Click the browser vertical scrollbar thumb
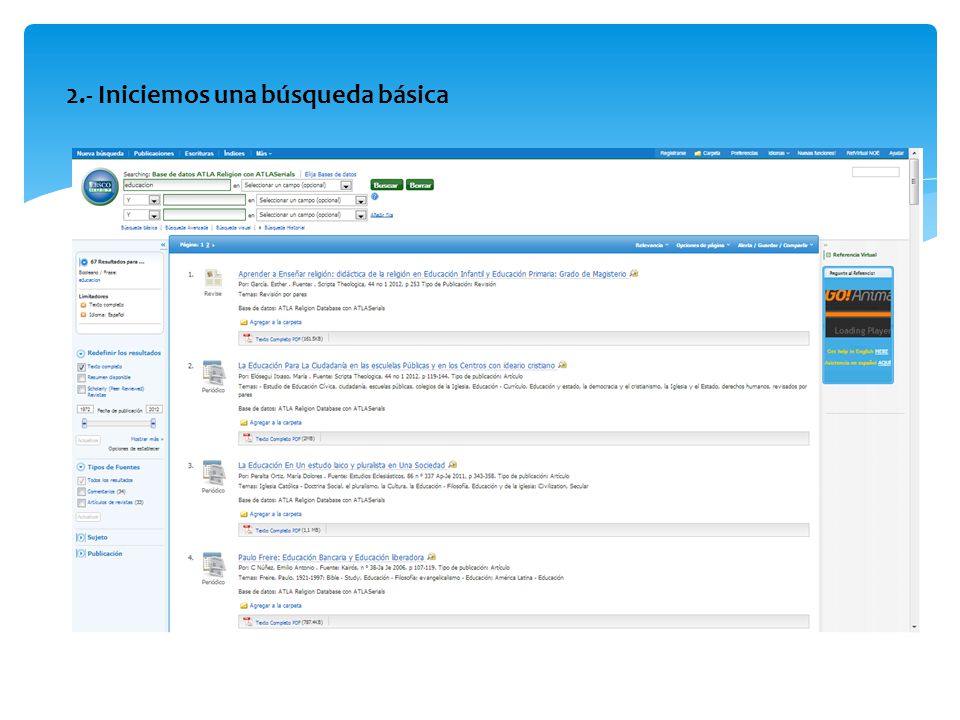The width and height of the screenshot is (960, 720). point(914,182)
